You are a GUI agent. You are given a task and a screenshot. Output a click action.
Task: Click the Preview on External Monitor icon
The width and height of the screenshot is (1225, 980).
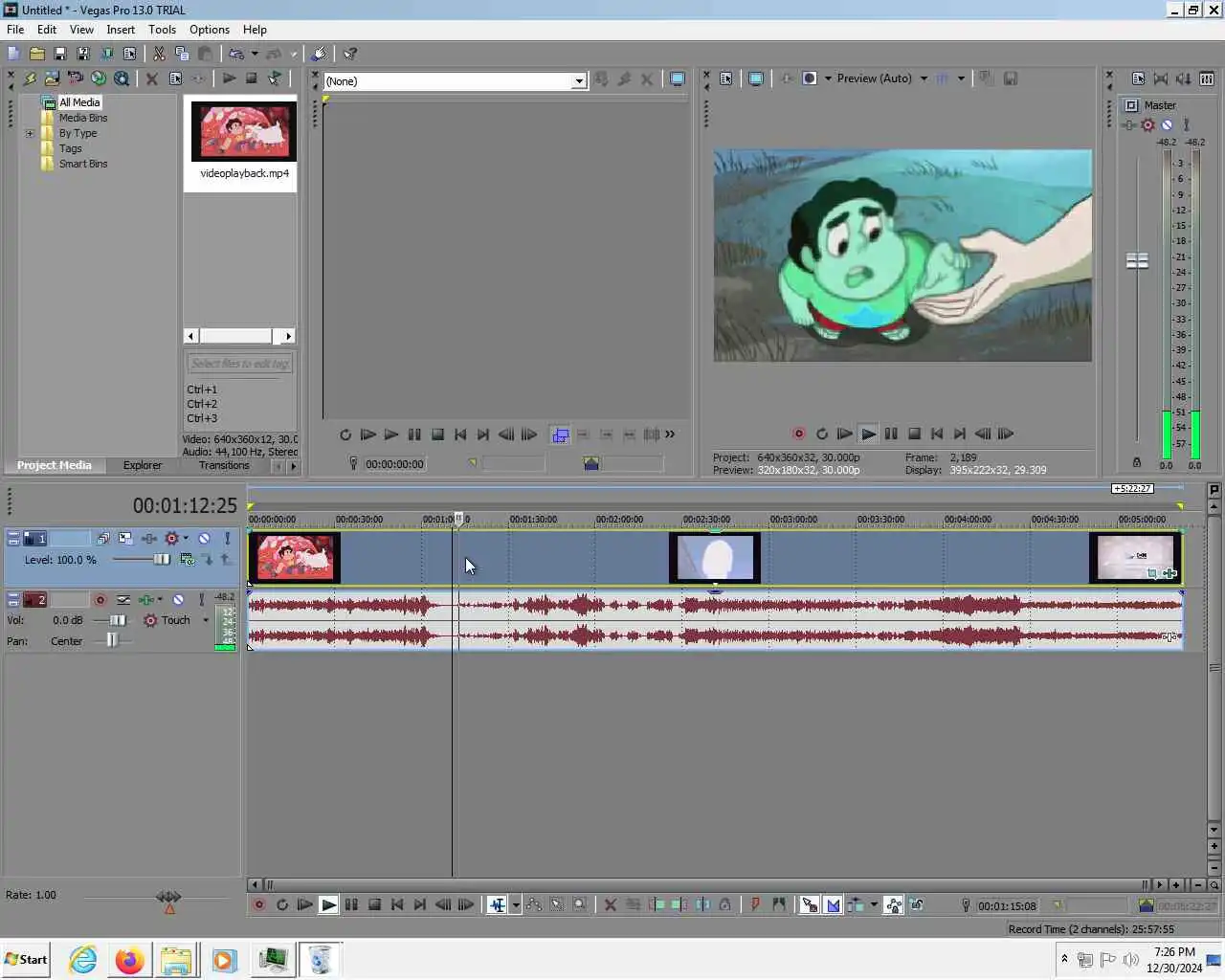756,78
